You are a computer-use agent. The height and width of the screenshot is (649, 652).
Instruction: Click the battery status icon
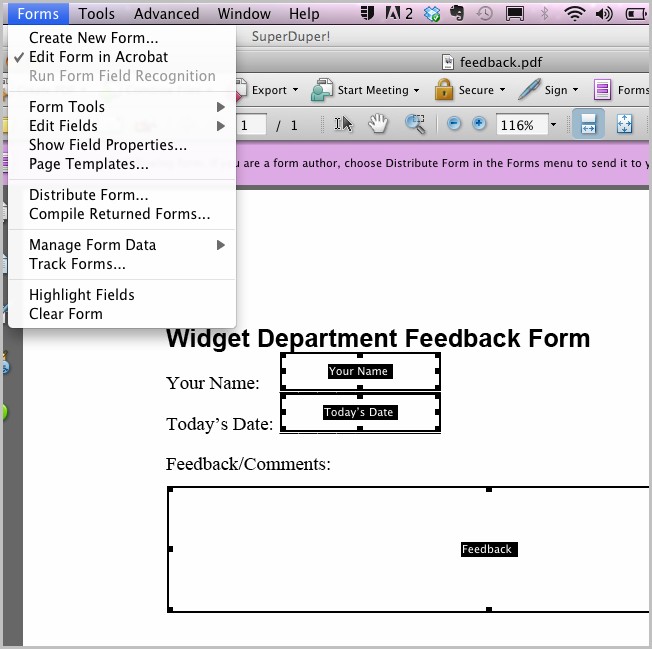(636, 14)
